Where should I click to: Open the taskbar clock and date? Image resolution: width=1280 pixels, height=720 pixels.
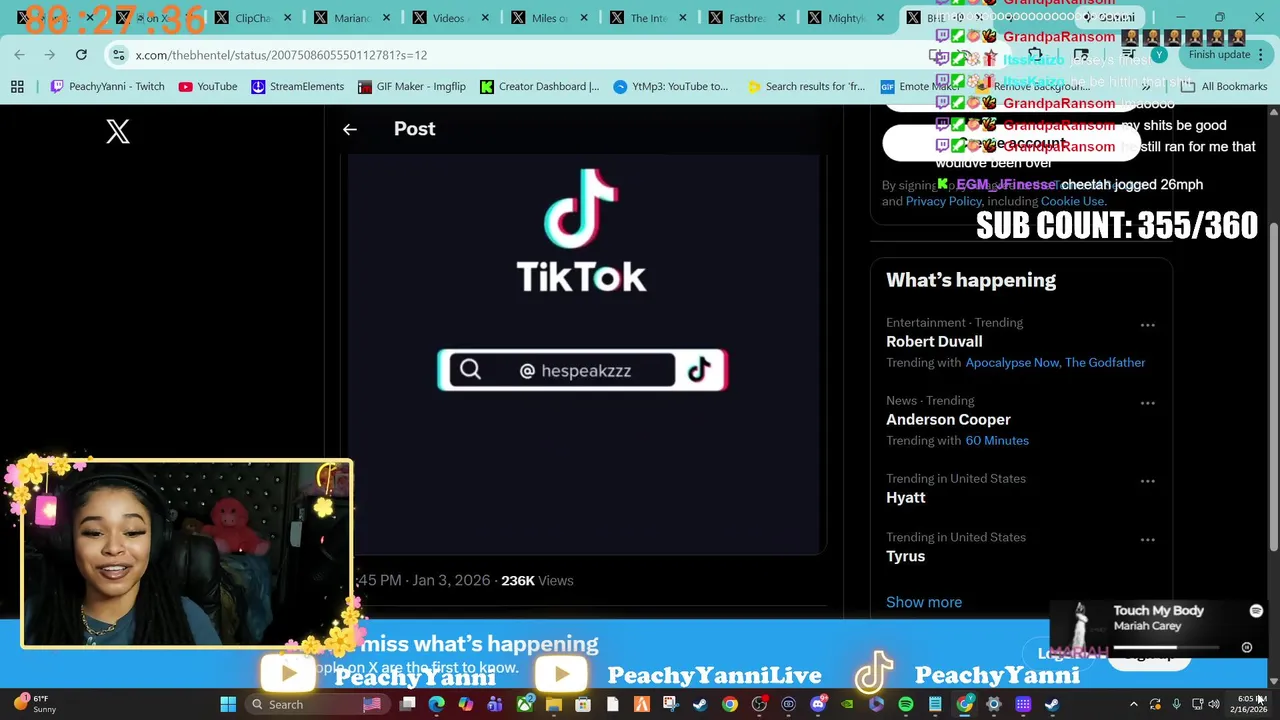1251,704
